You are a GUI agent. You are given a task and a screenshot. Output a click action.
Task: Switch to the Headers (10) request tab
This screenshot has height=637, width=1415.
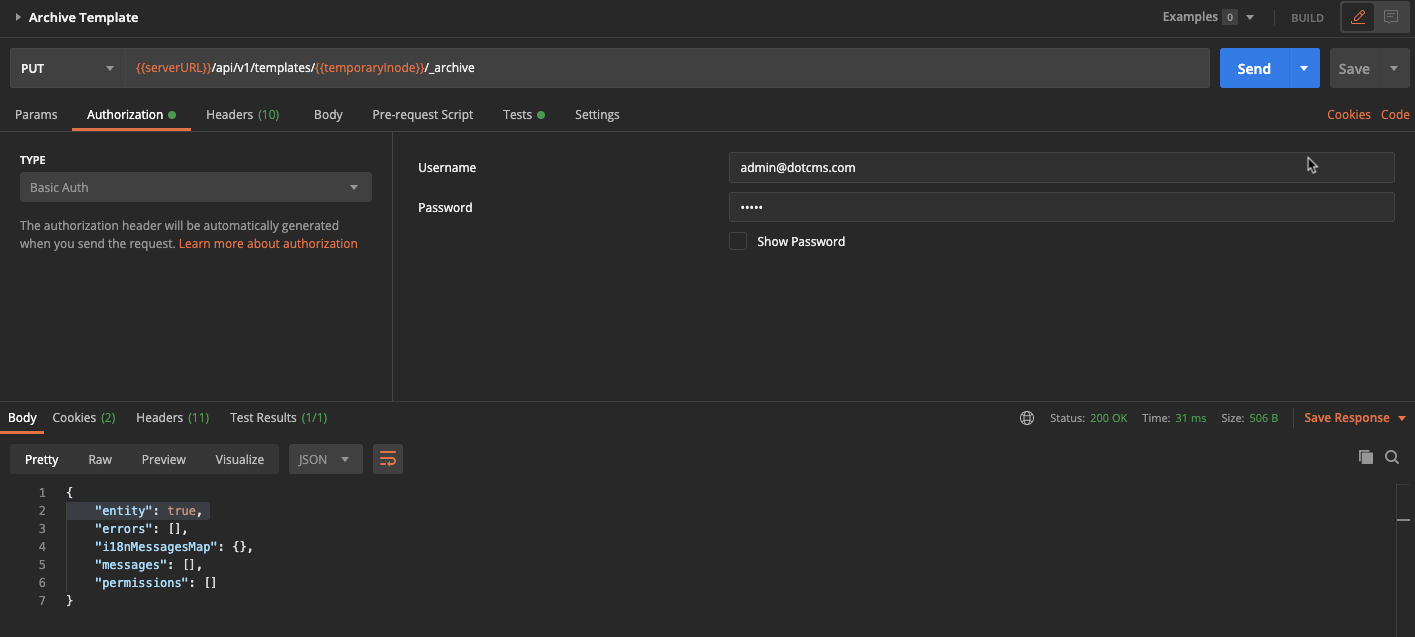pyautogui.click(x=242, y=114)
